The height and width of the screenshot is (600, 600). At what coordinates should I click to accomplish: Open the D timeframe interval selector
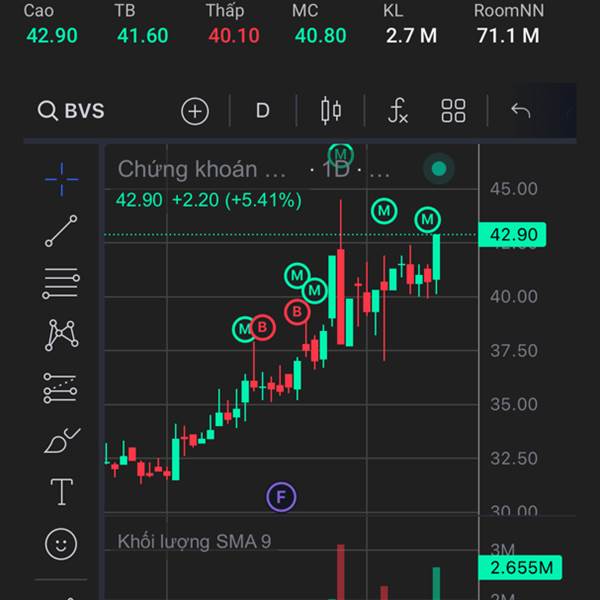(x=262, y=111)
